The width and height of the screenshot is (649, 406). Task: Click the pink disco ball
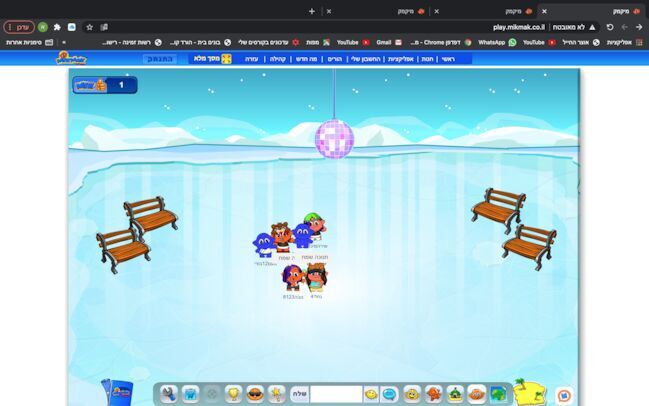(x=334, y=139)
